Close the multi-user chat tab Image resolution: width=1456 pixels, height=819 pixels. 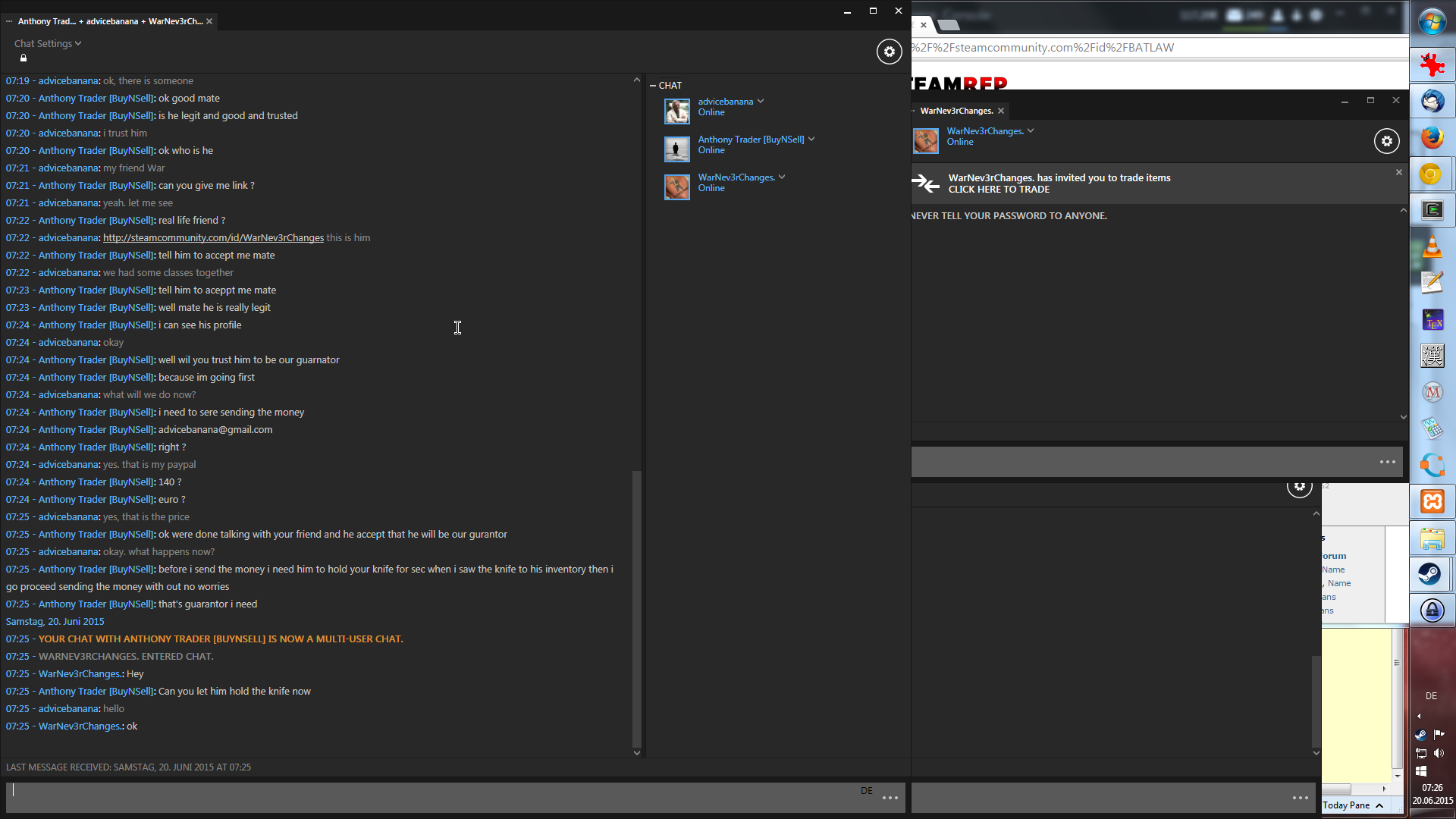[209, 21]
